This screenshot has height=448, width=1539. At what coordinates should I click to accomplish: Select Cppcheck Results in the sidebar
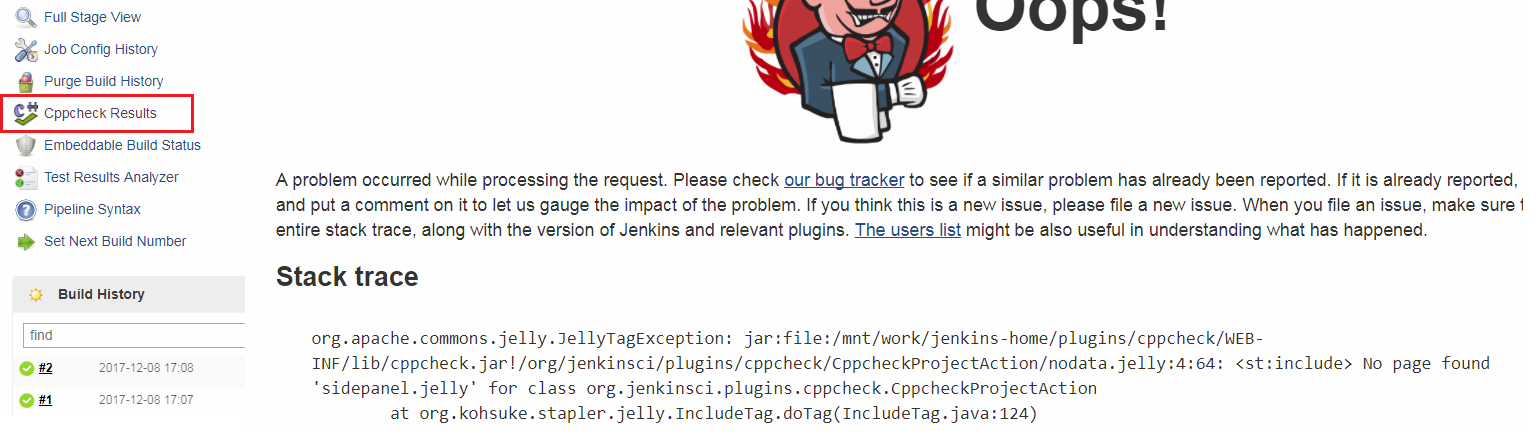[100, 113]
